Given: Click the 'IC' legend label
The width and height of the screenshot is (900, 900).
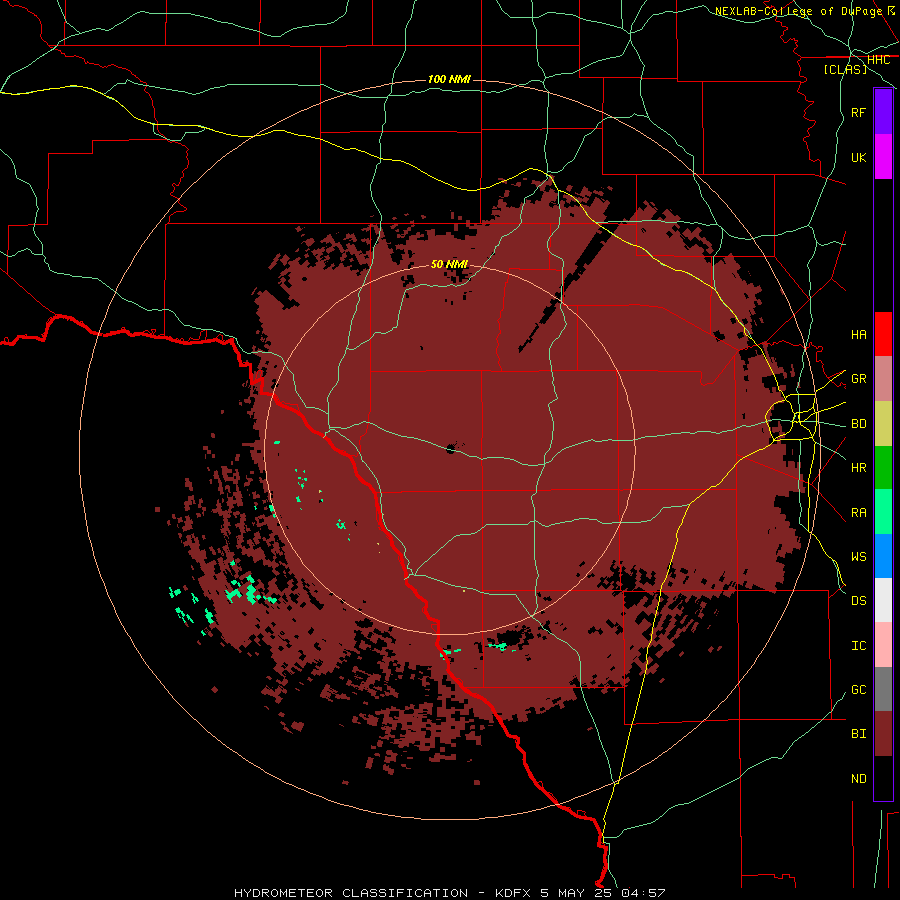Looking at the screenshot, I should click(858, 646).
